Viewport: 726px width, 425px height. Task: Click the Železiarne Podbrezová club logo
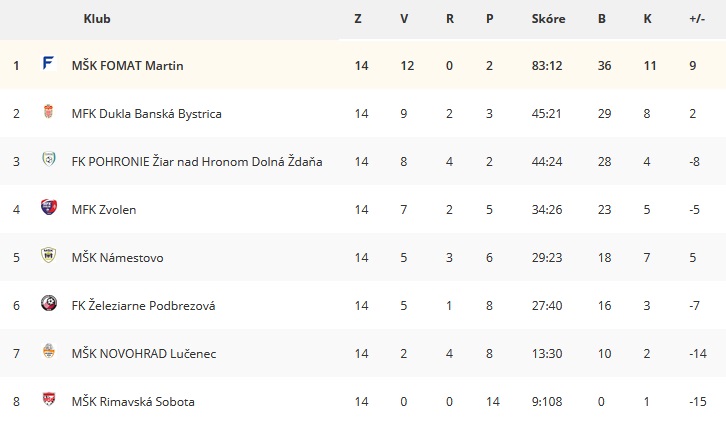49,303
